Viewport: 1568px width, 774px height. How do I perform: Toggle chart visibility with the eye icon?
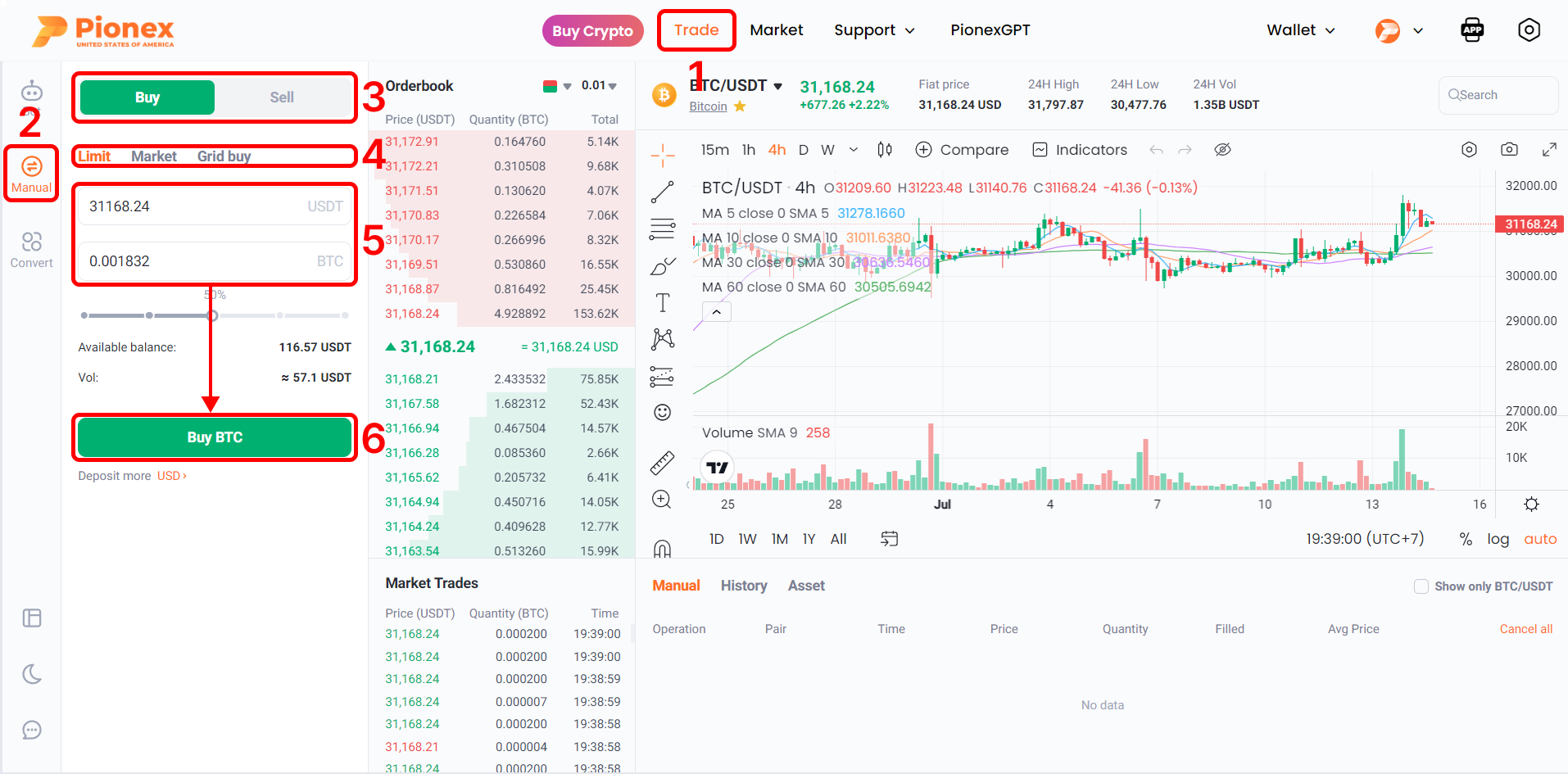(x=1222, y=149)
